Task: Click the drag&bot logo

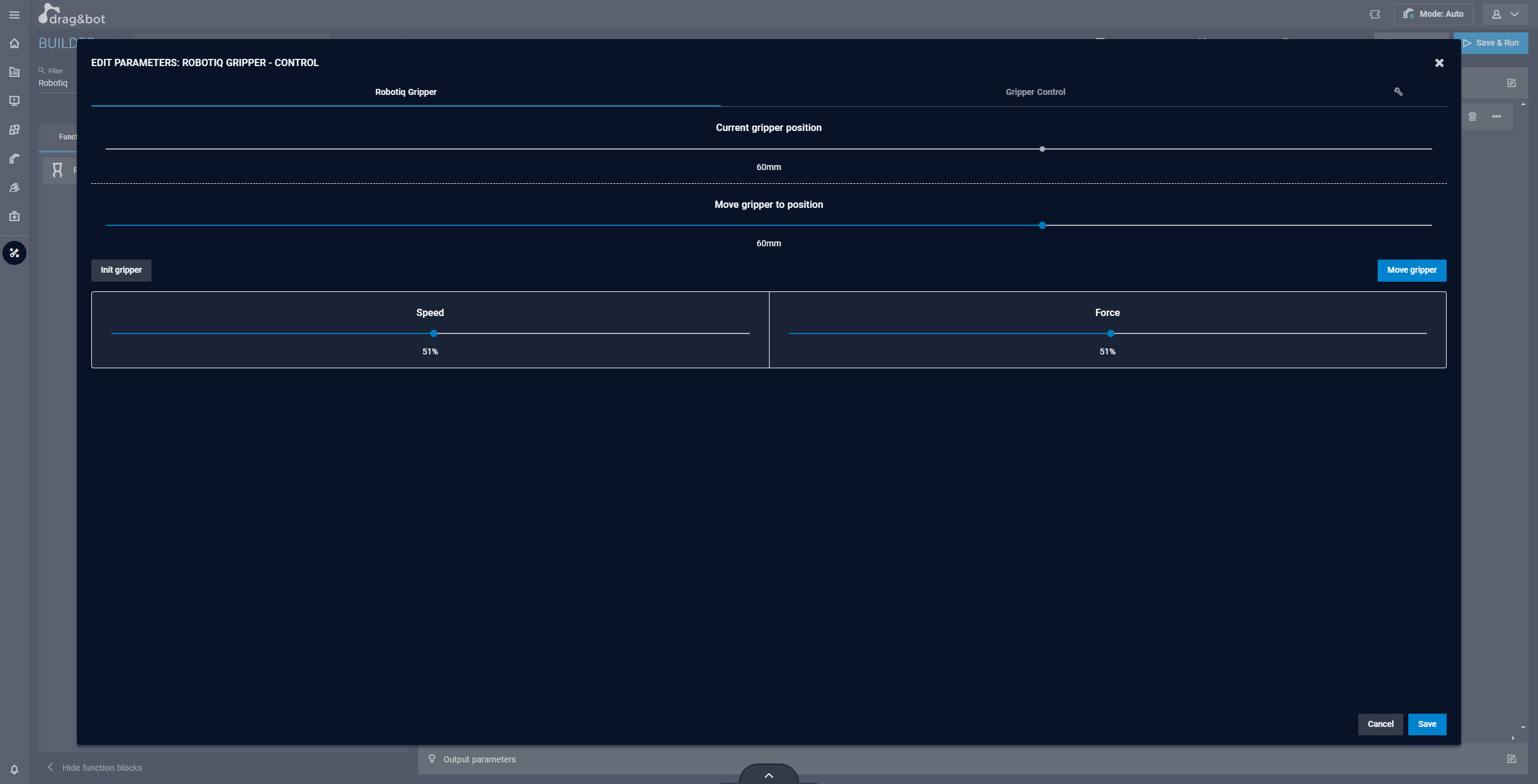Action: 71,14
